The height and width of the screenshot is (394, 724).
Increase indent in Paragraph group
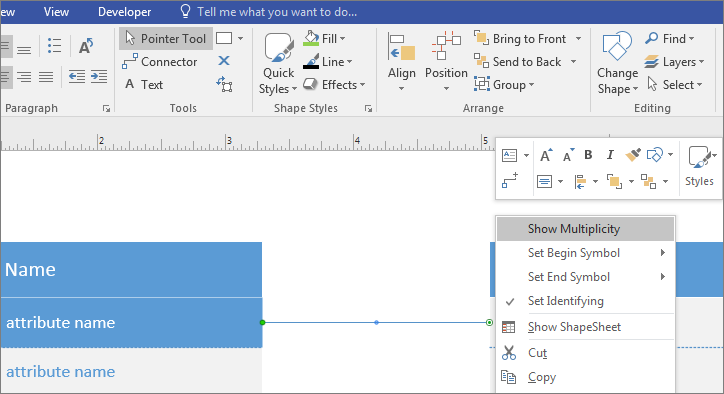[x=99, y=76]
